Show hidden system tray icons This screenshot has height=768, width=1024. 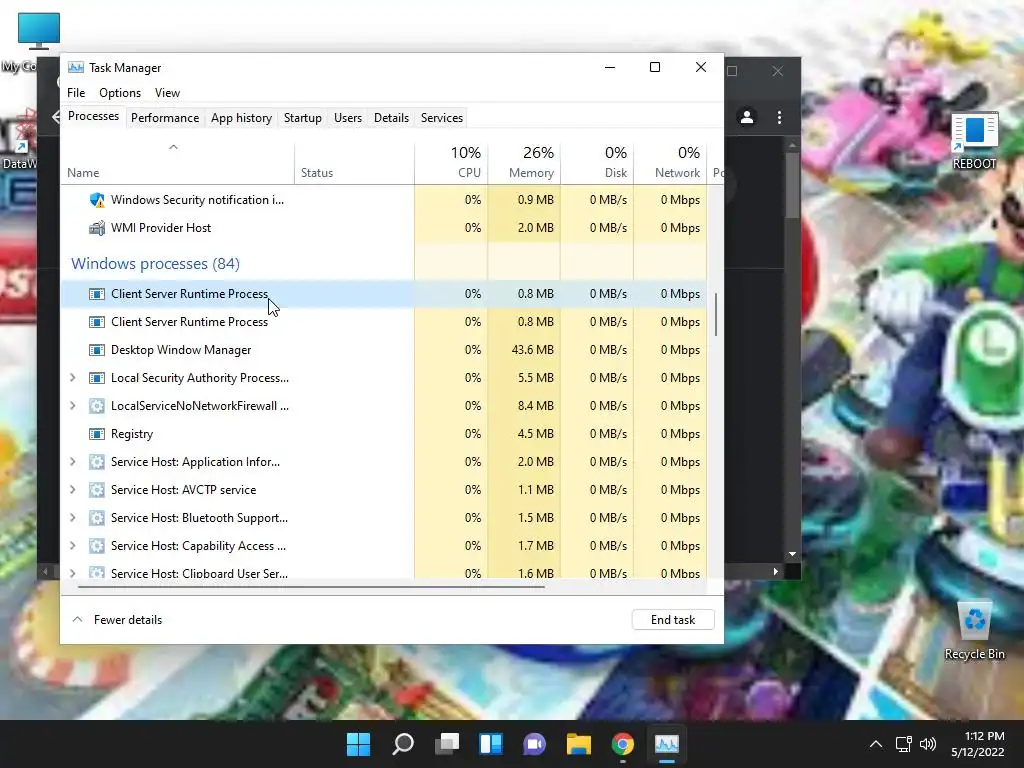[876, 744]
